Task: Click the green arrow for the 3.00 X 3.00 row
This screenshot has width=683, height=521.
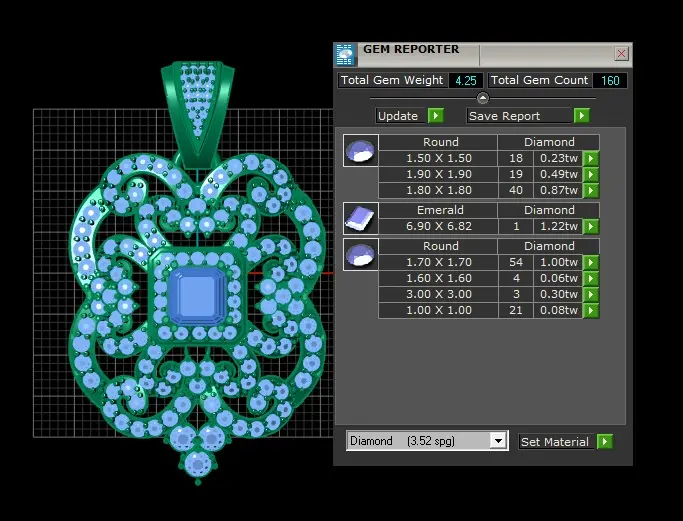Action: [x=591, y=294]
